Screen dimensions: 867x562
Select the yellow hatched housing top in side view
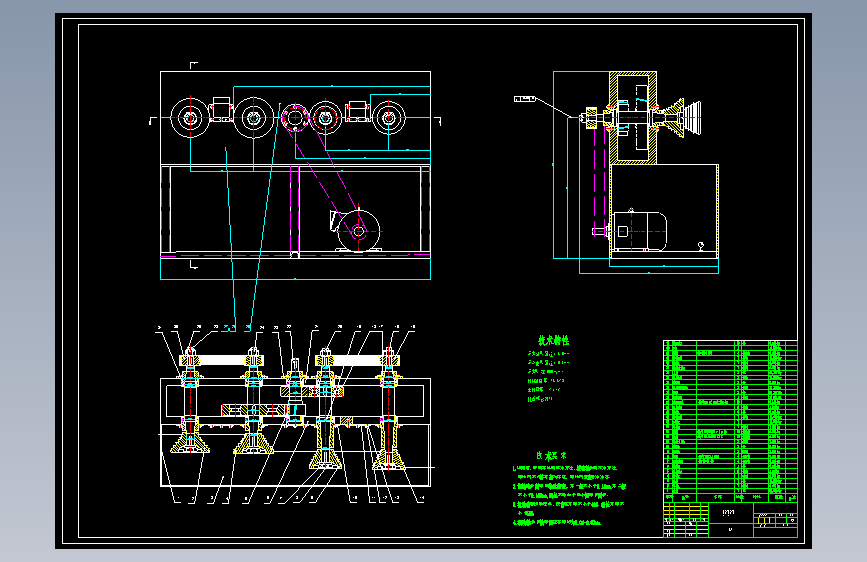(x=633, y=74)
